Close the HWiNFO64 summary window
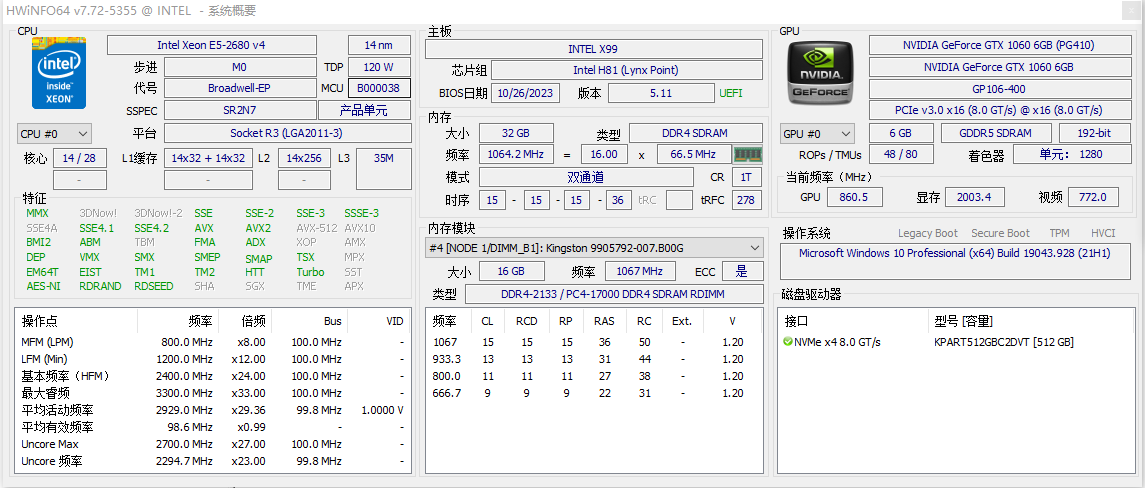The image size is (1145, 488). [1130, 10]
